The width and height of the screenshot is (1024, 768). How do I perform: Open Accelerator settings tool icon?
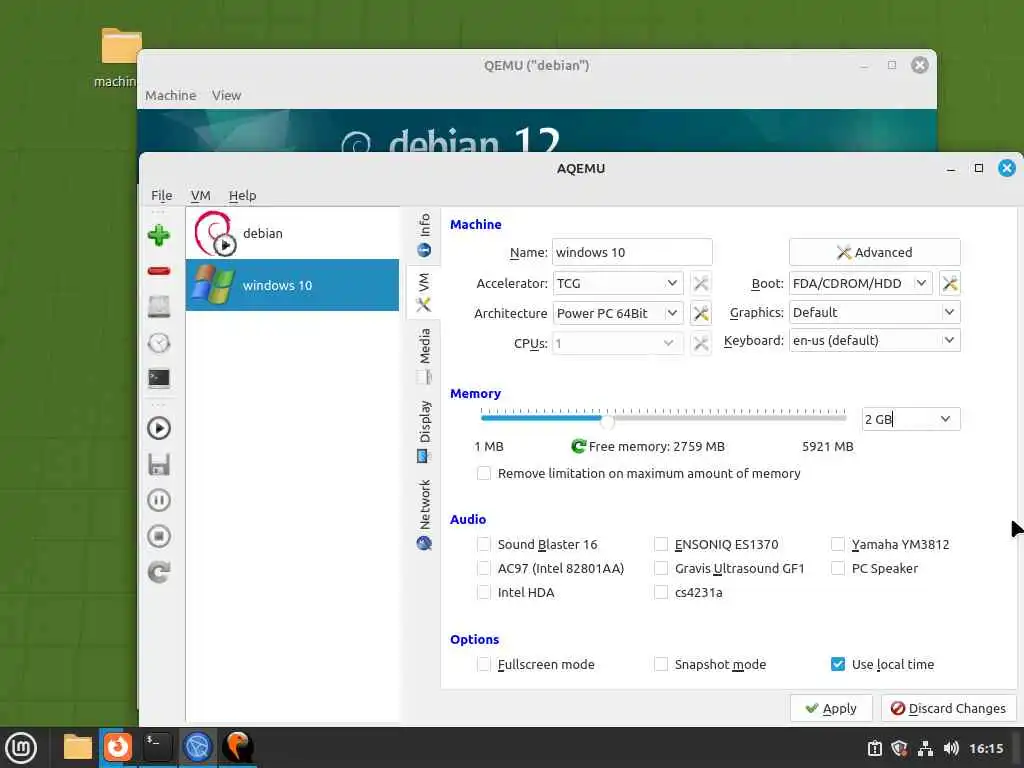[x=701, y=283]
